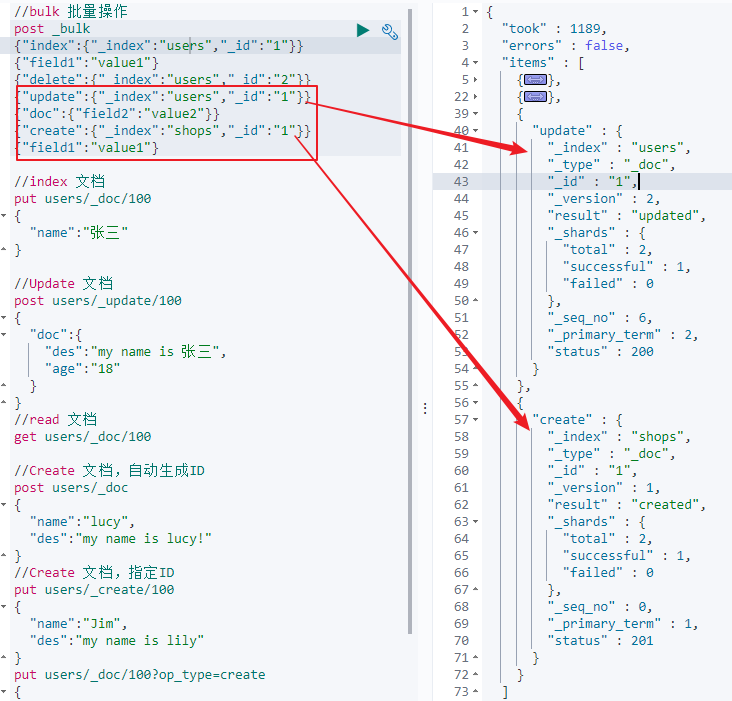Click the put users/_doc/100?op_type=create line

click(140, 675)
